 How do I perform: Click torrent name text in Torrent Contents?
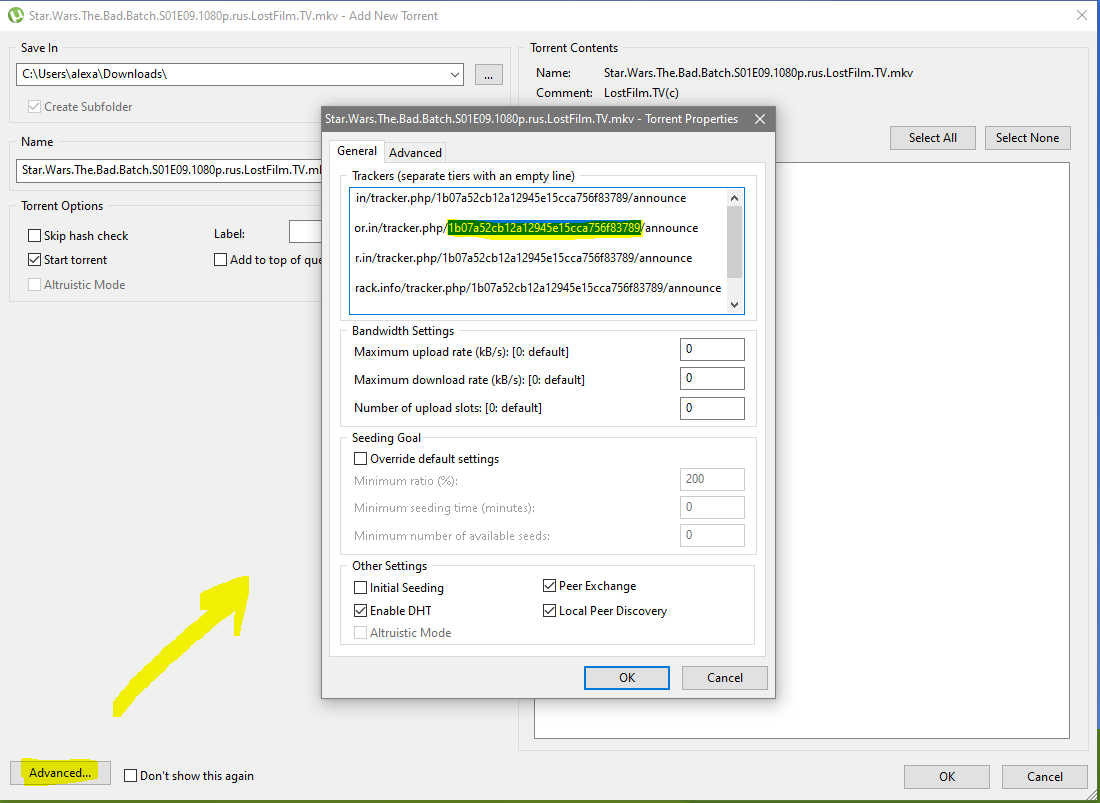point(758,73)
